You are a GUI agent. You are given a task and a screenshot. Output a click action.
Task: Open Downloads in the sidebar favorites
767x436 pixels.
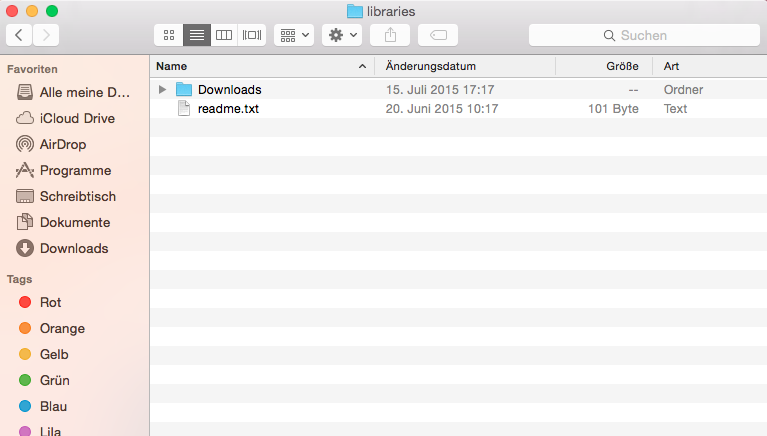click(74, 248)
